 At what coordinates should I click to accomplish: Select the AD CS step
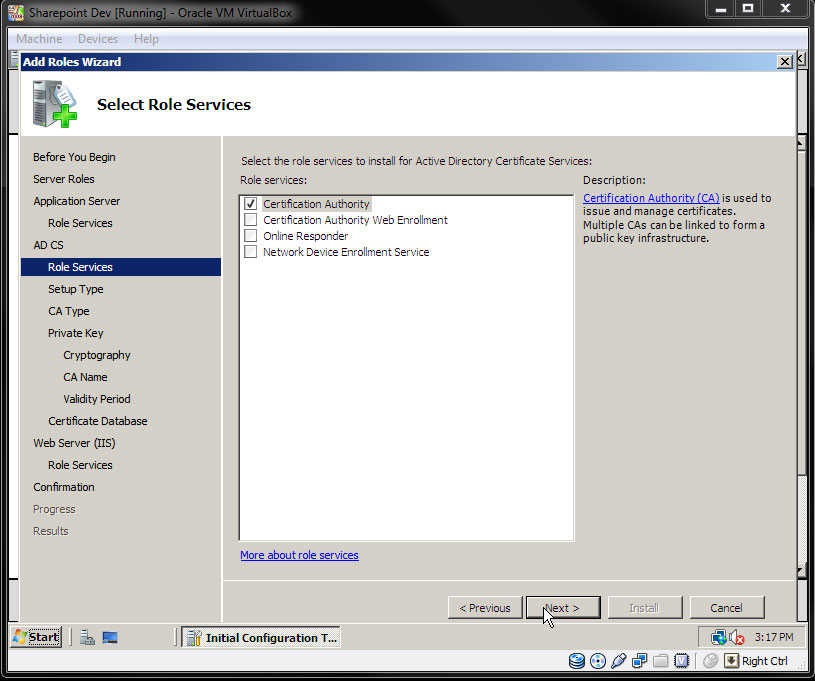[x=48, y=245]
